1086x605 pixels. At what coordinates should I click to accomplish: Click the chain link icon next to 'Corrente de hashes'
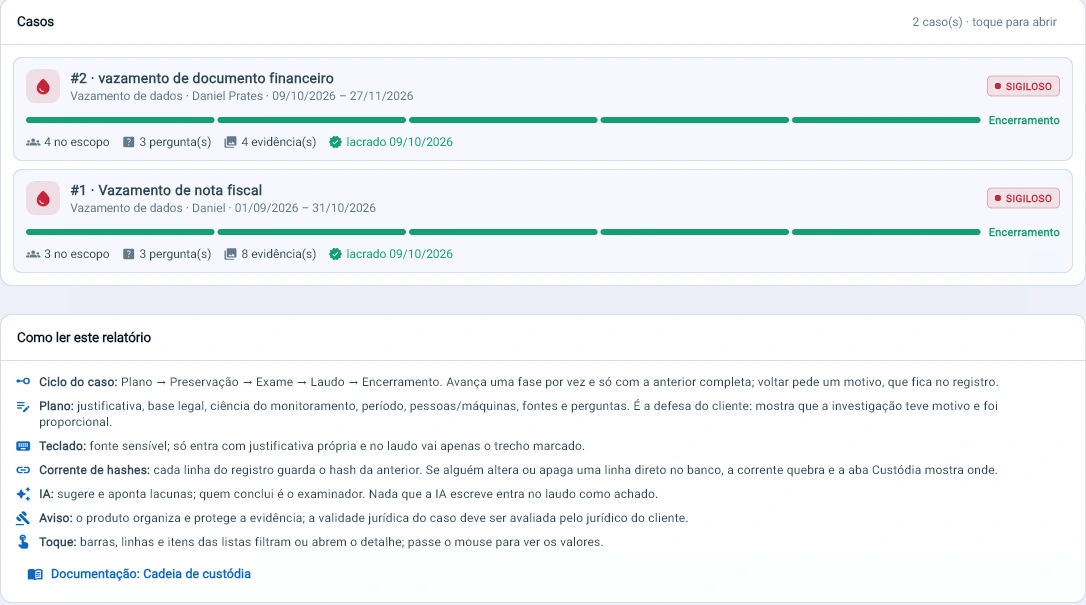pyautogui.click(x=23, y=470)
